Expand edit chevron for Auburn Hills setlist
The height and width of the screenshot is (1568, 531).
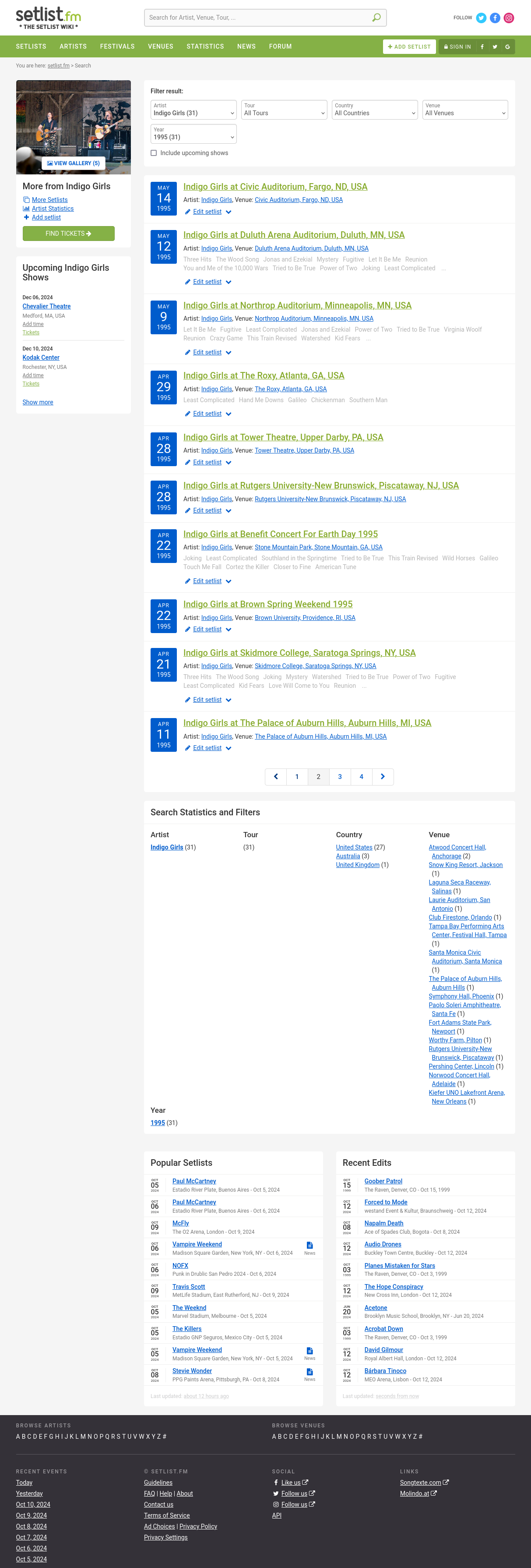point(229,749)
